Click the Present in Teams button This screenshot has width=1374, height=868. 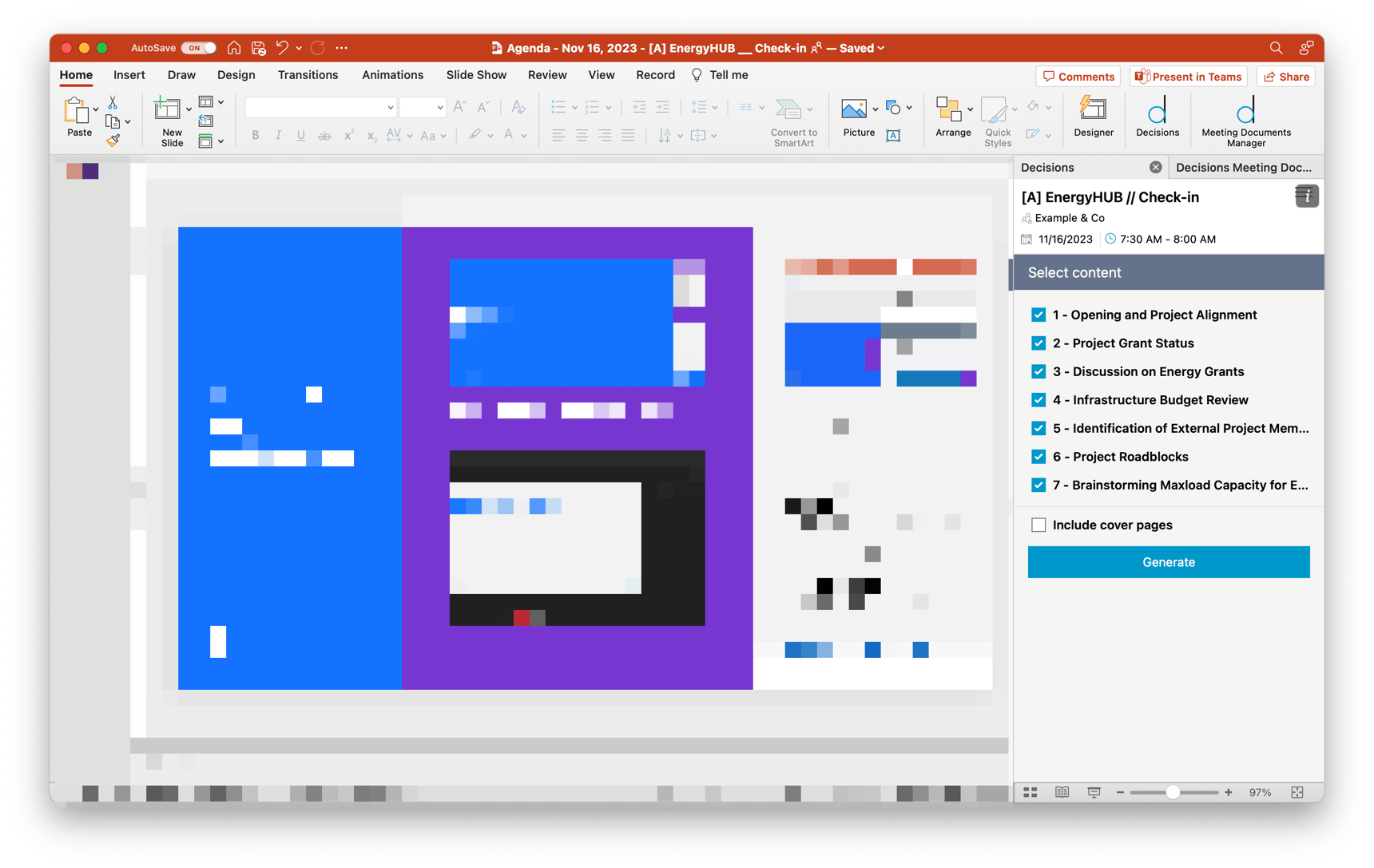pyautogui.click(x=1188, y=76)
